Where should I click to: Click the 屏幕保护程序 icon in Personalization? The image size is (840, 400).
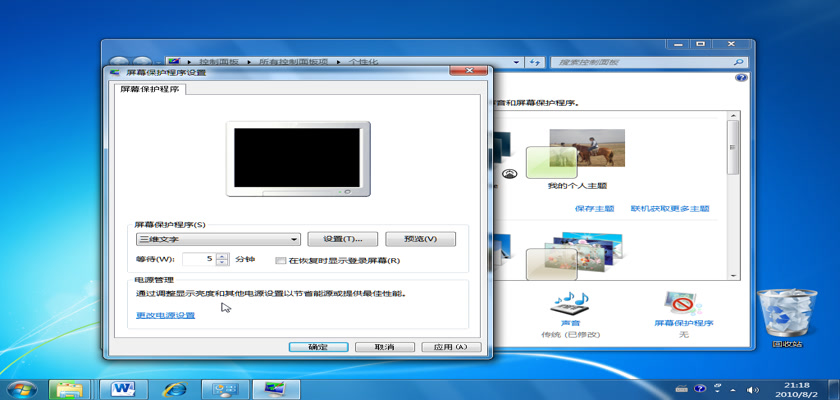pos(683,303)
